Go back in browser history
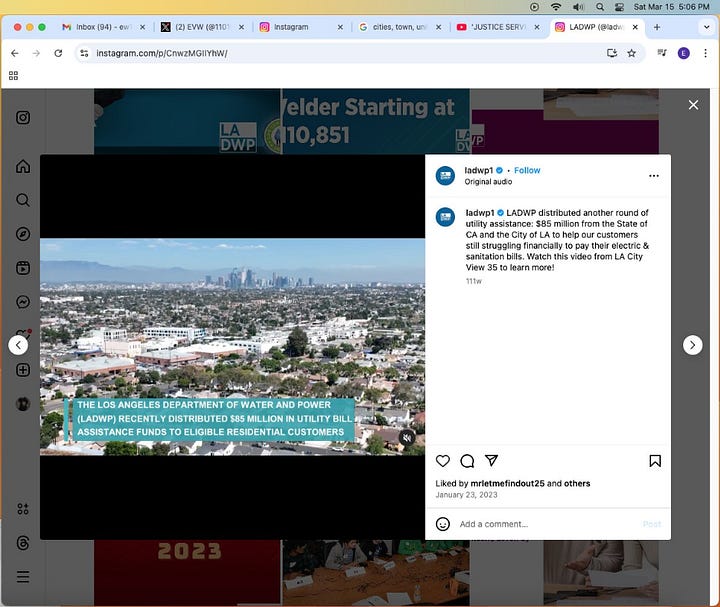 (15, 53)
